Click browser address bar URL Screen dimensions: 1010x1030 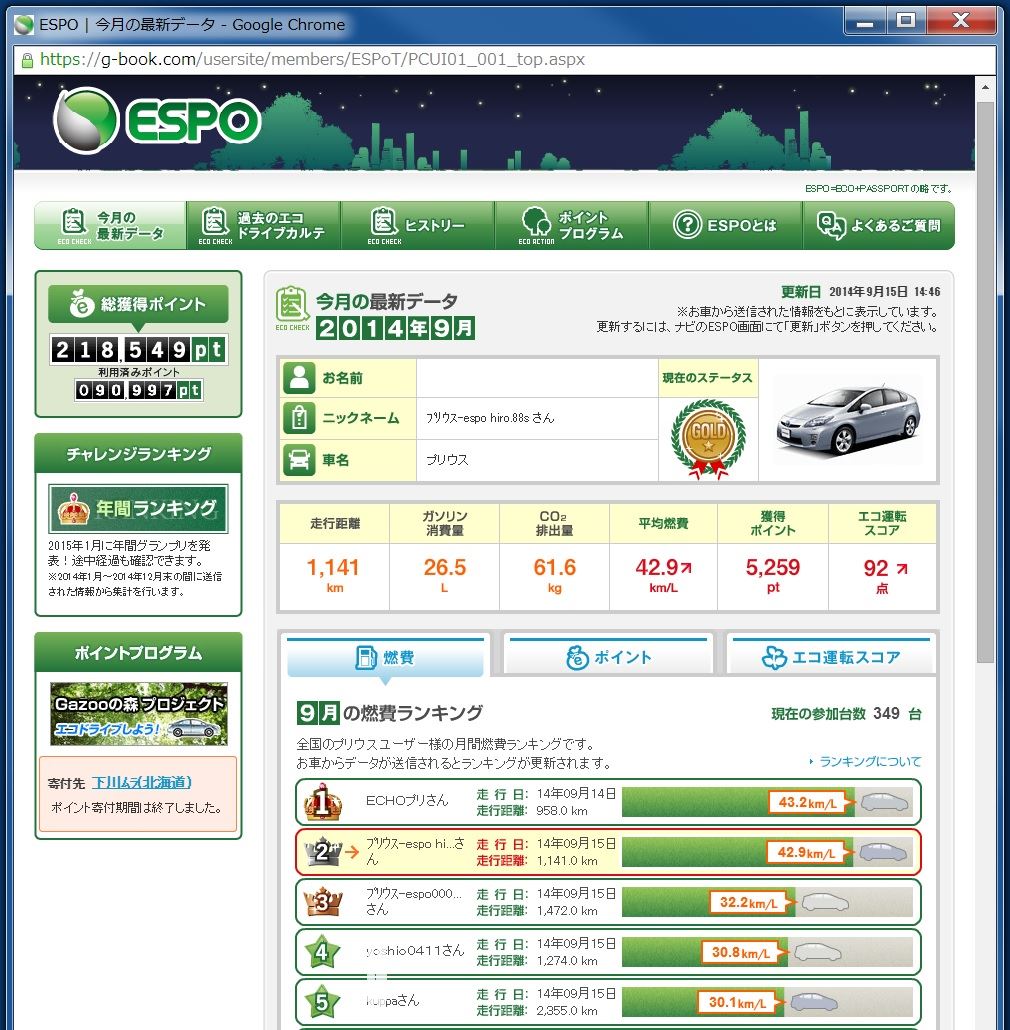(312, 60)
